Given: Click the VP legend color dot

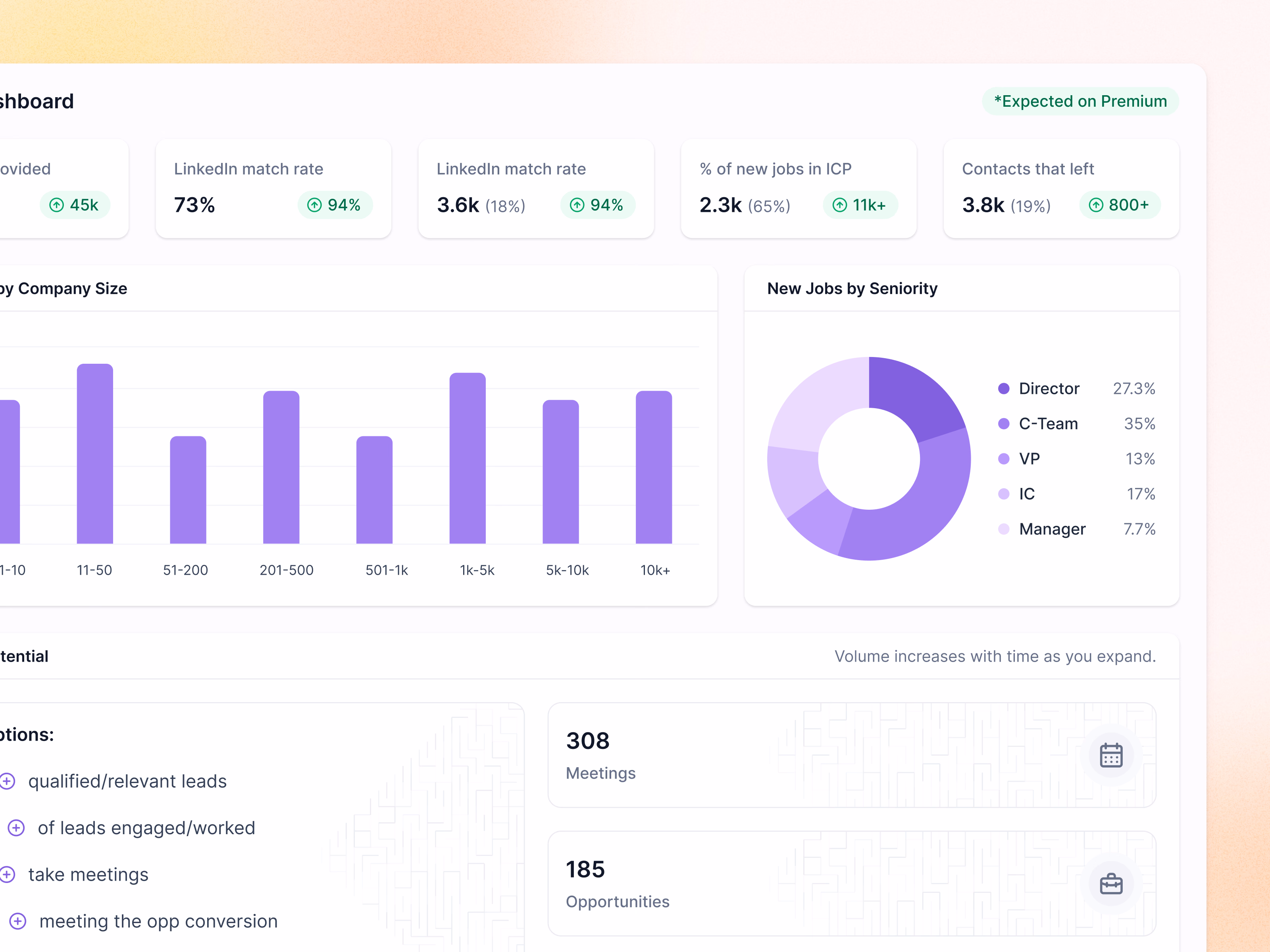Looking at the screenshot, I should 1004,459.
